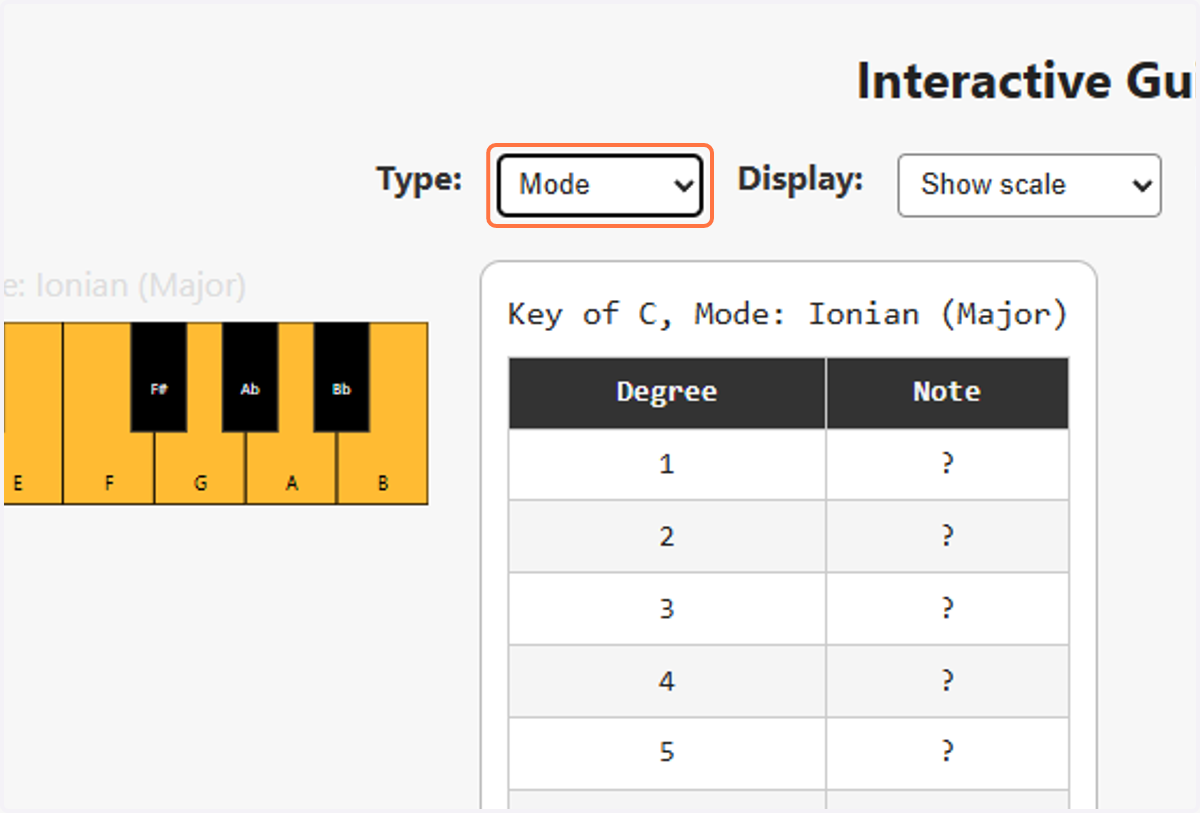Click the faded 'Ionian (Major)' text above the piano
Image resolution: width=1200 pixels, height=813 pixels.
(x=140, y=287)
